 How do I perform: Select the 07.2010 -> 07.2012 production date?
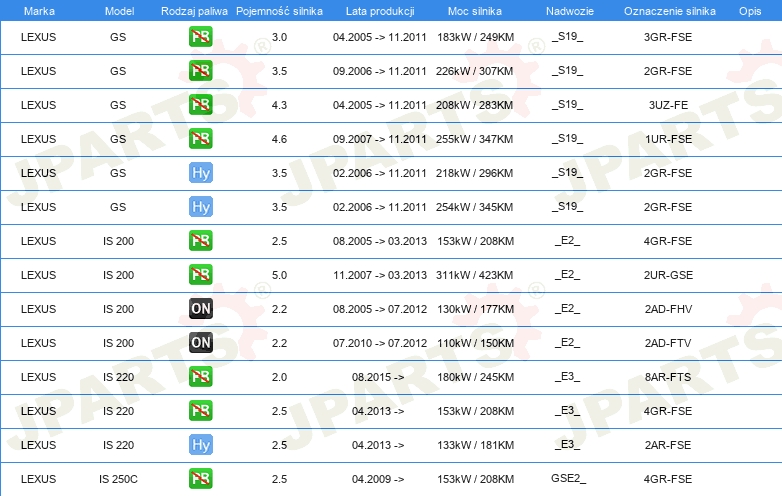380,343
